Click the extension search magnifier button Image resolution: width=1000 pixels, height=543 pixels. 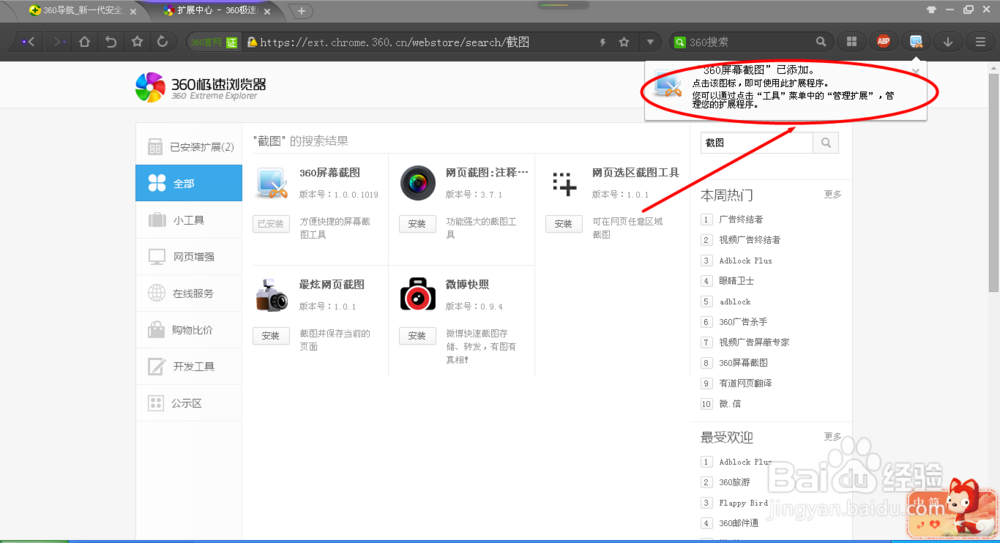click(826, 143)
